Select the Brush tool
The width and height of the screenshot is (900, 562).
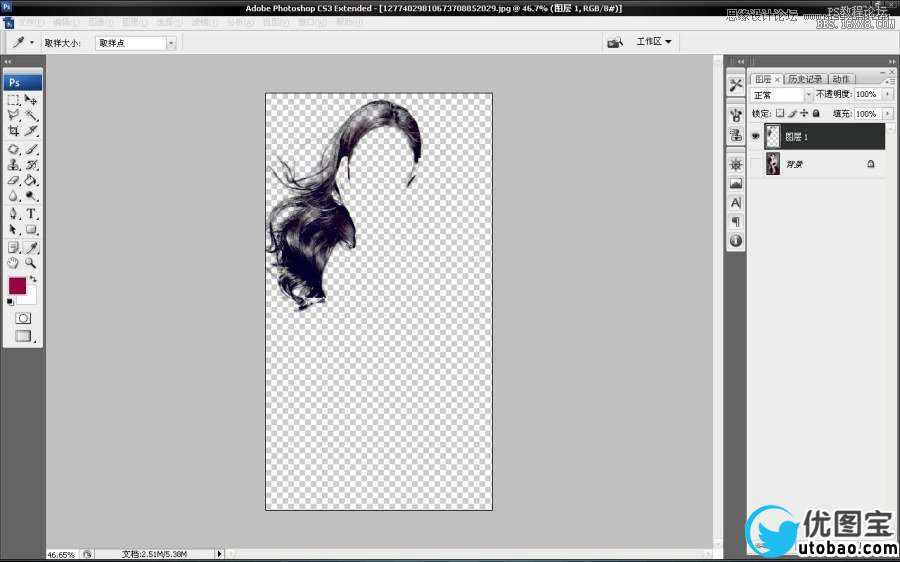[31, 149]
